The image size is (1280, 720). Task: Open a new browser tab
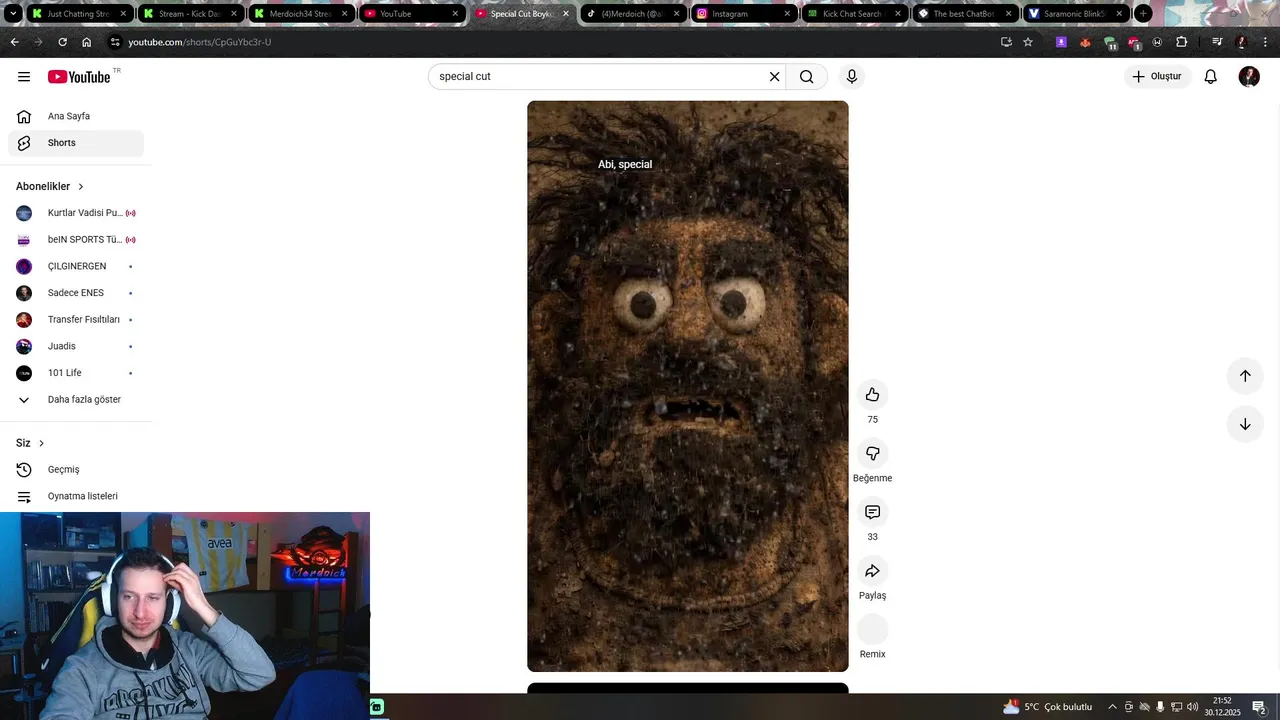pyautogui.click(x=1143, y=14)
